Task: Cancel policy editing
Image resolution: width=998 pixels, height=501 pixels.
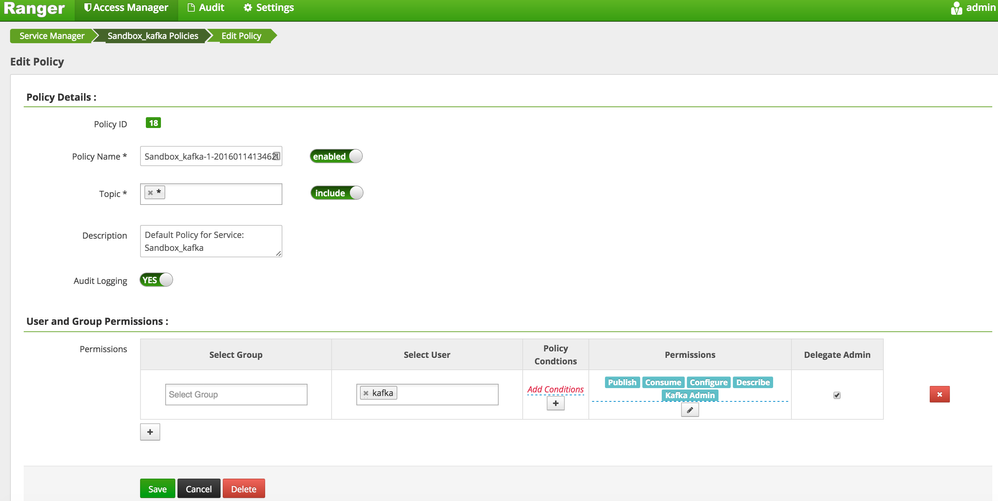Action: click(x=199, y=489)
